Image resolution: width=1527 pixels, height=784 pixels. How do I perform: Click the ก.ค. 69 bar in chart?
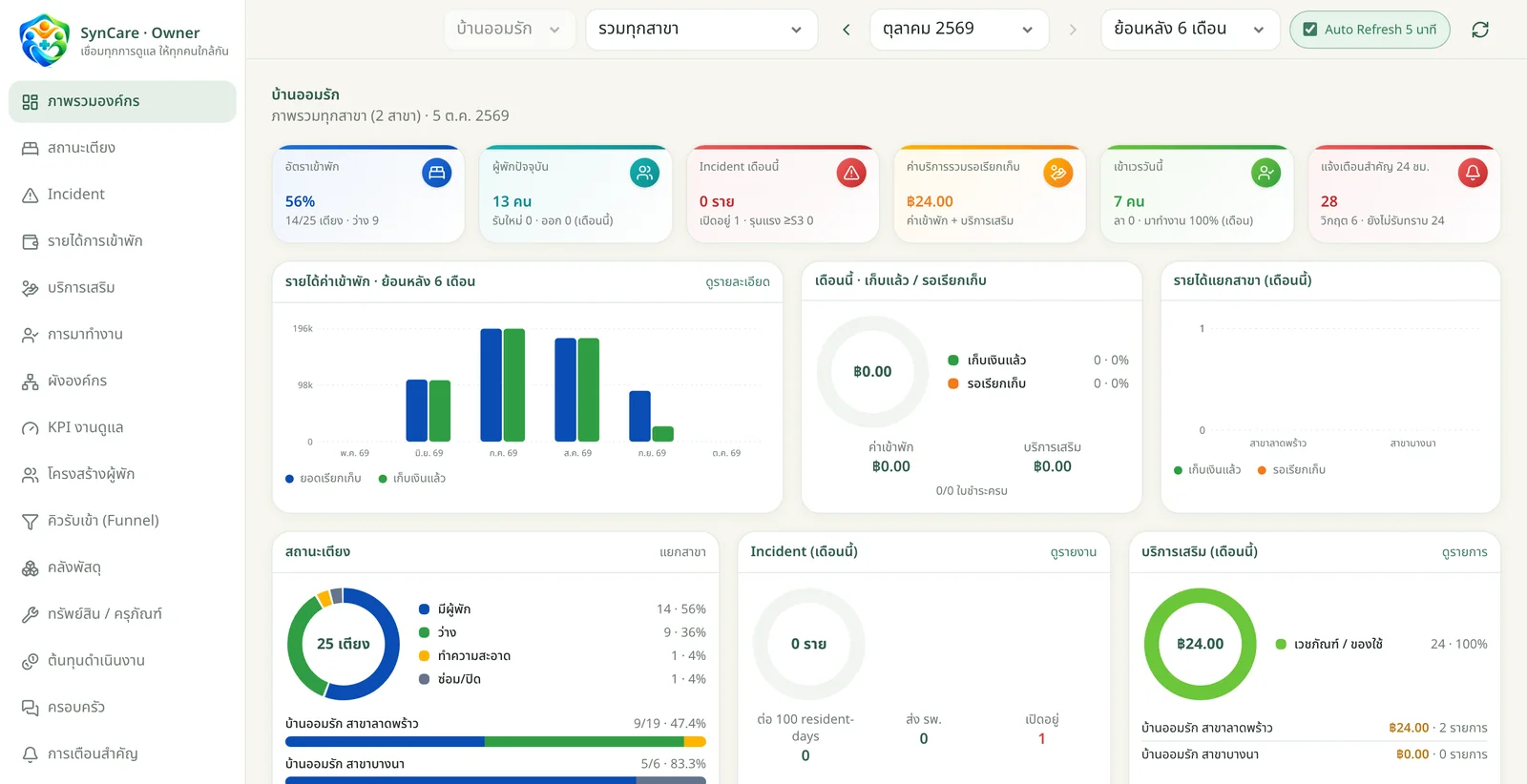click(503, 384)
